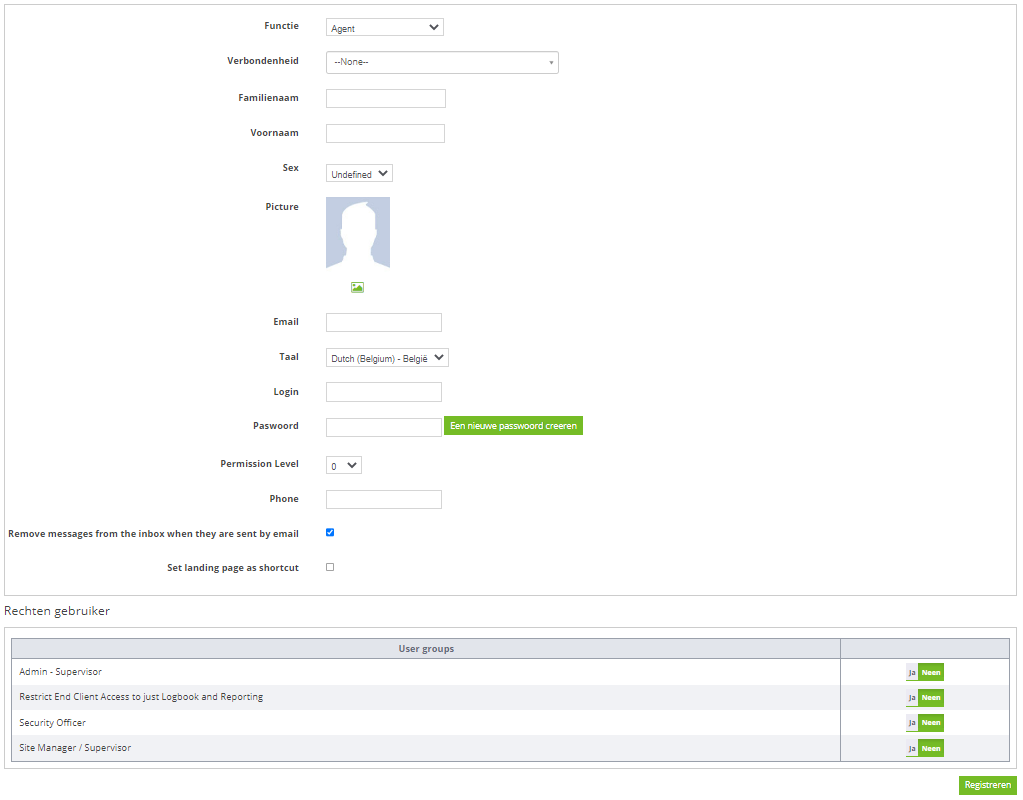This screenshot has height=800, width=1023.
Task: Click the Paswoord input field
Action: coord(384,427)
